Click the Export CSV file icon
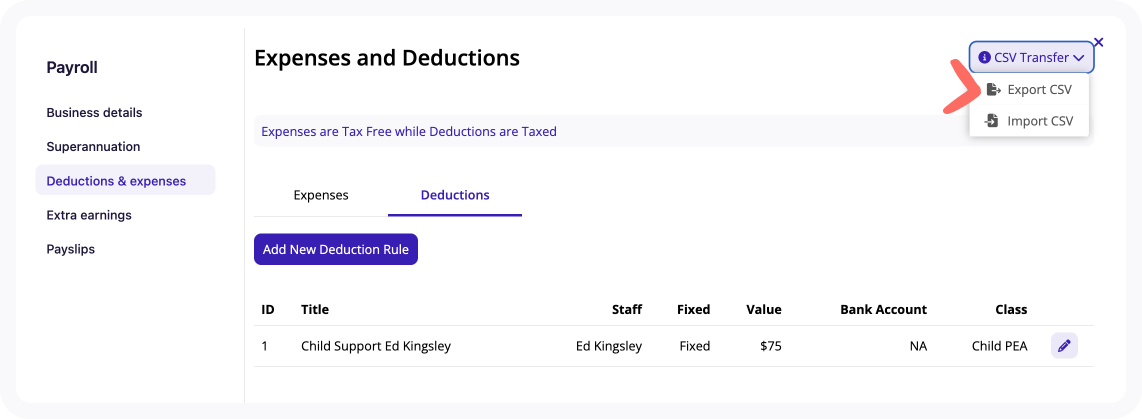Viewport: 1142px width, 419px height. 992,90
